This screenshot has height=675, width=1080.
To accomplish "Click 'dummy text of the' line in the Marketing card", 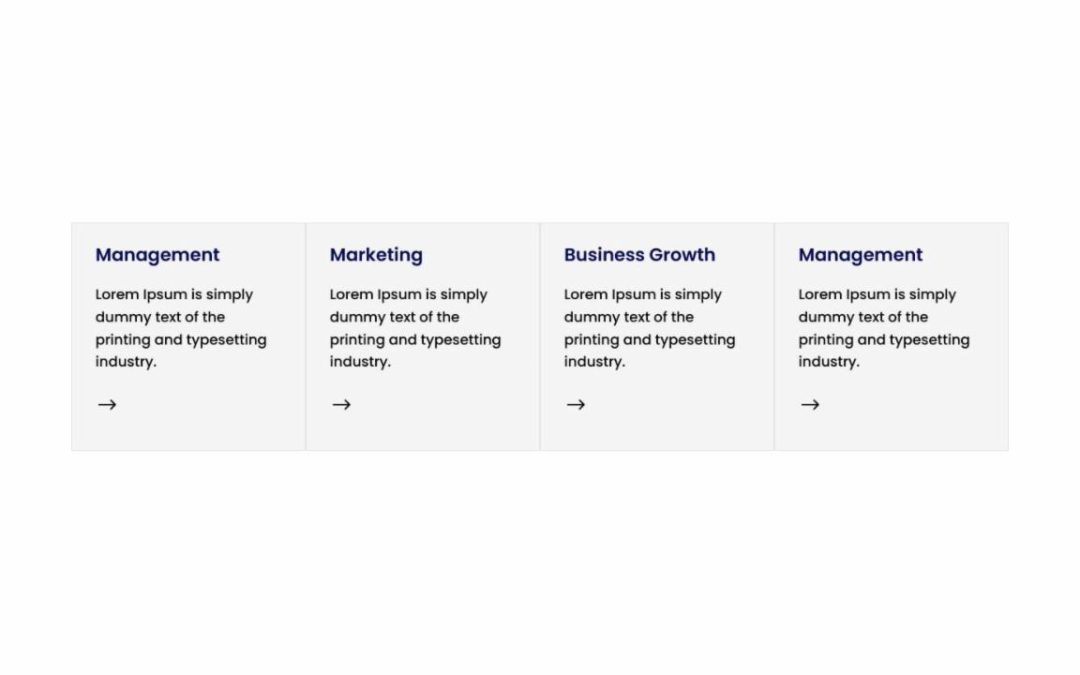I will (395, 317).
